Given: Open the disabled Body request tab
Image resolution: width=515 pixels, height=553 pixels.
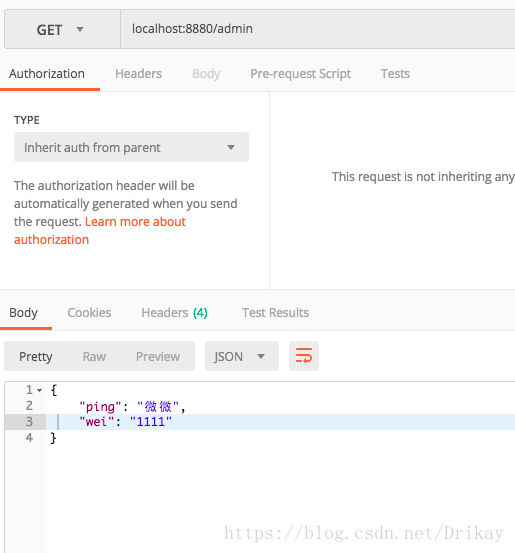Looking at the screenshot, I should [206, 74].
